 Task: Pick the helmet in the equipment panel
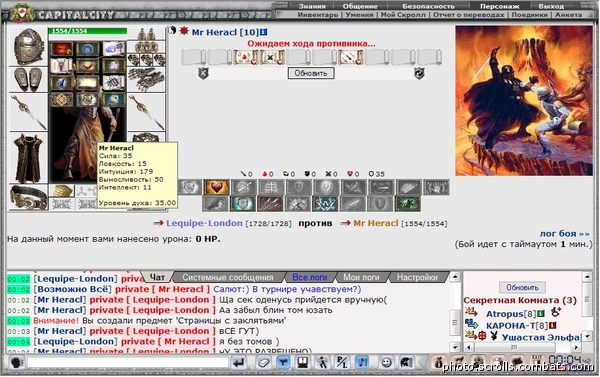tap(28, 46)
